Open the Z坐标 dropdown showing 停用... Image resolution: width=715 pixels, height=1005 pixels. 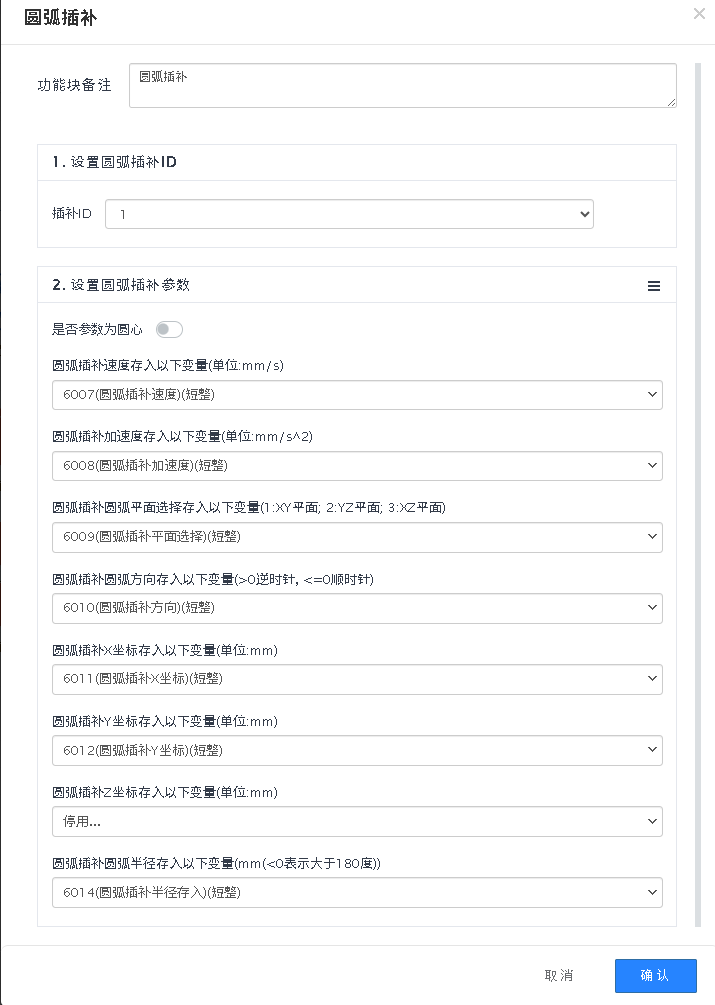coord(357,822)
